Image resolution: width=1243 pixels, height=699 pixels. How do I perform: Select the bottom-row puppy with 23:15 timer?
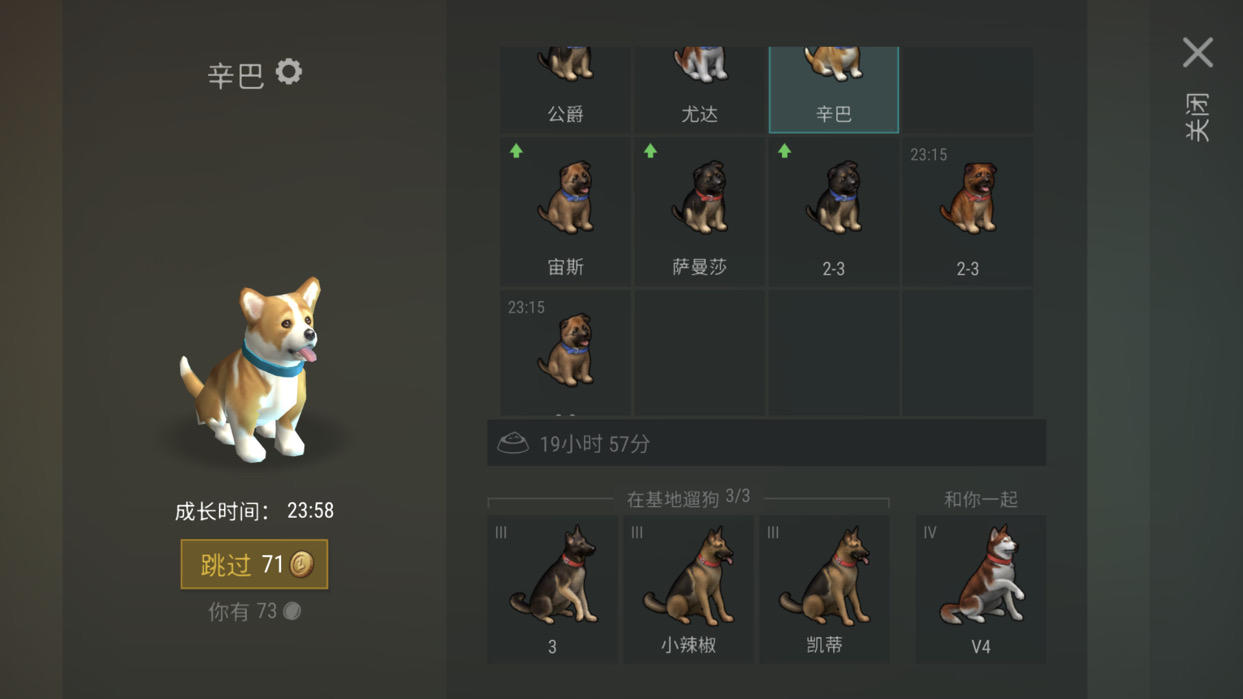point(566,353)
